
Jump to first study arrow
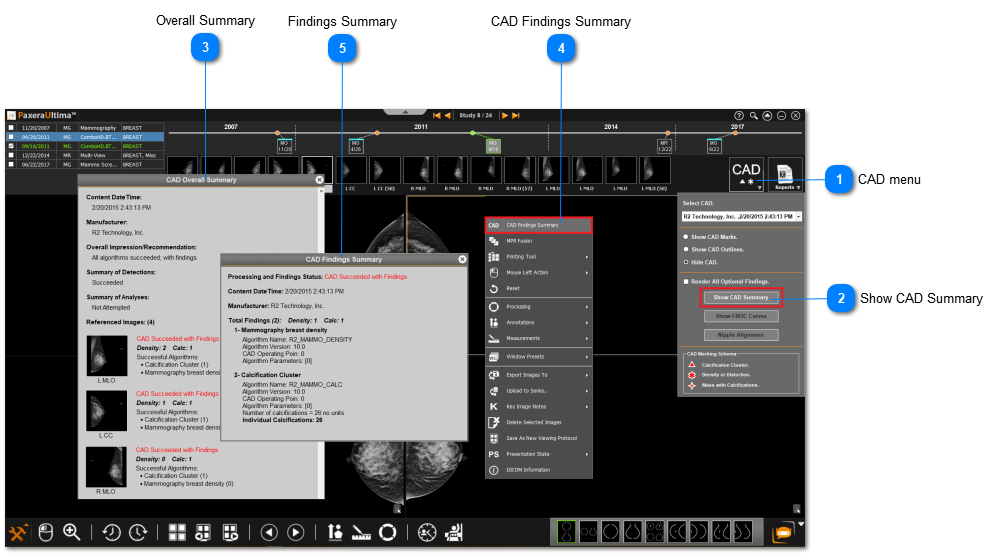pyautogui.click(x=436, y=116)
